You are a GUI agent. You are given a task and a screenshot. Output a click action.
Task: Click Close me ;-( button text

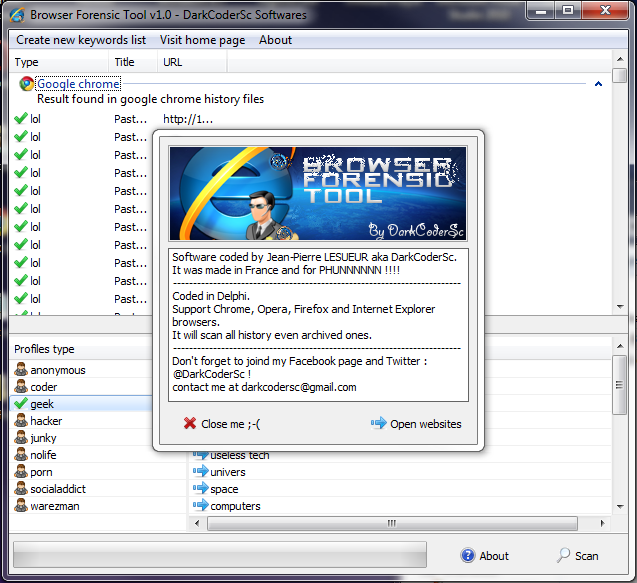coord(230,424)
